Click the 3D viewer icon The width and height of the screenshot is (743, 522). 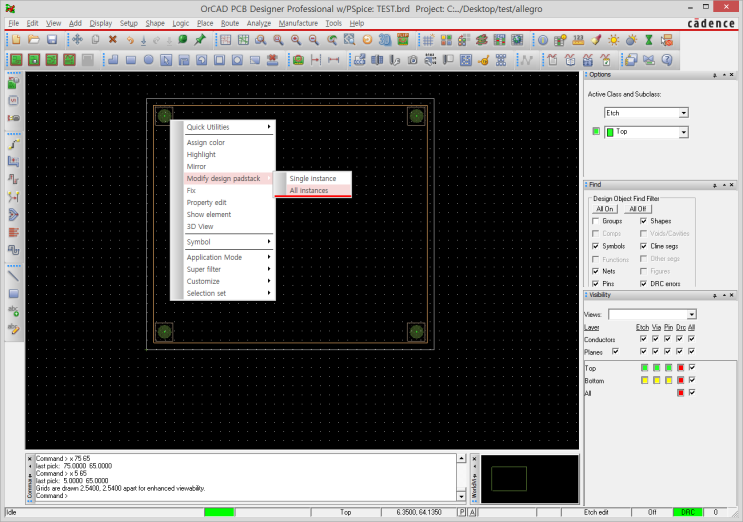387,39
